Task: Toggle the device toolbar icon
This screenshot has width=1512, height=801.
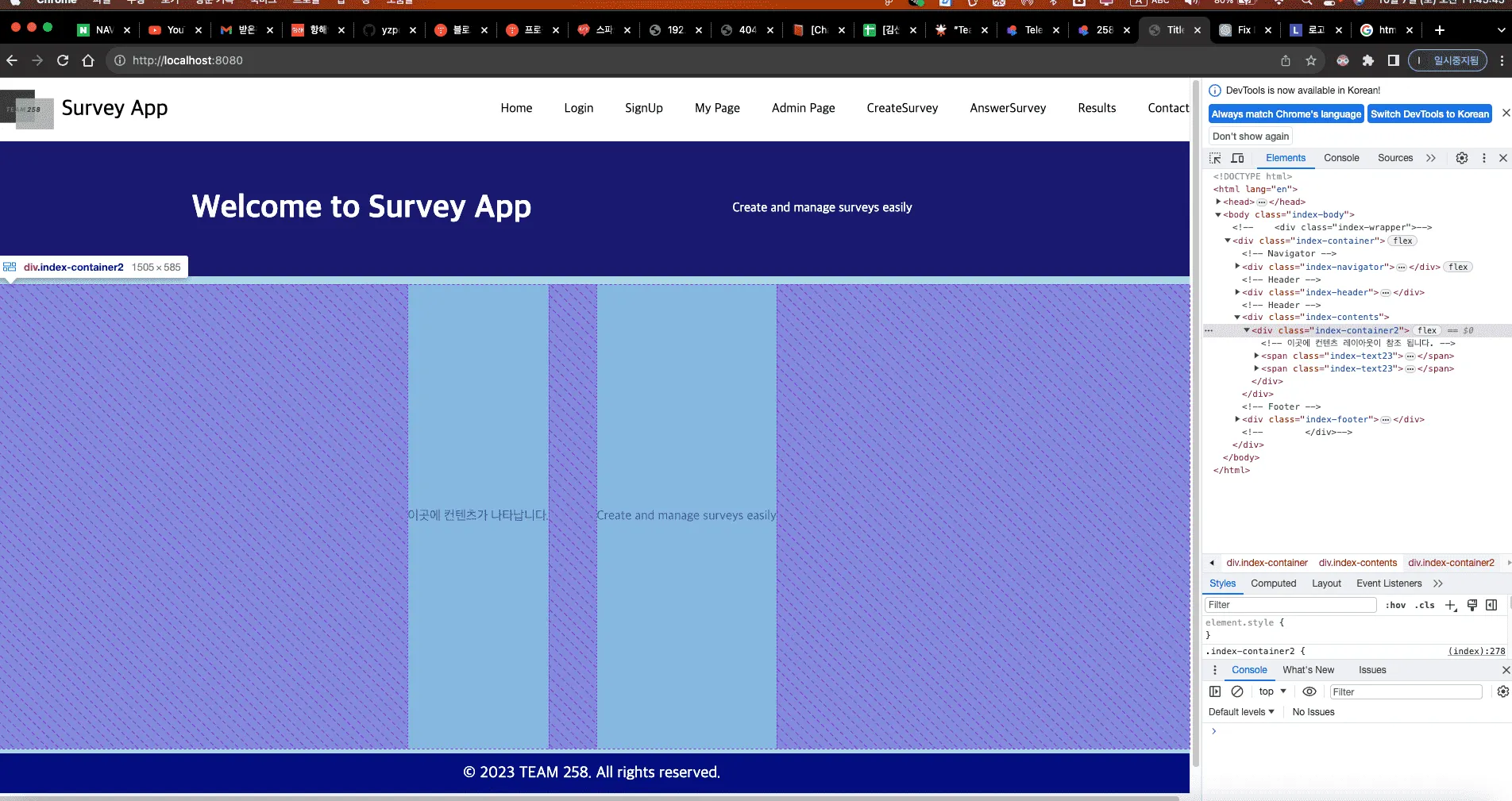Action: click(x=1237, y=158)
